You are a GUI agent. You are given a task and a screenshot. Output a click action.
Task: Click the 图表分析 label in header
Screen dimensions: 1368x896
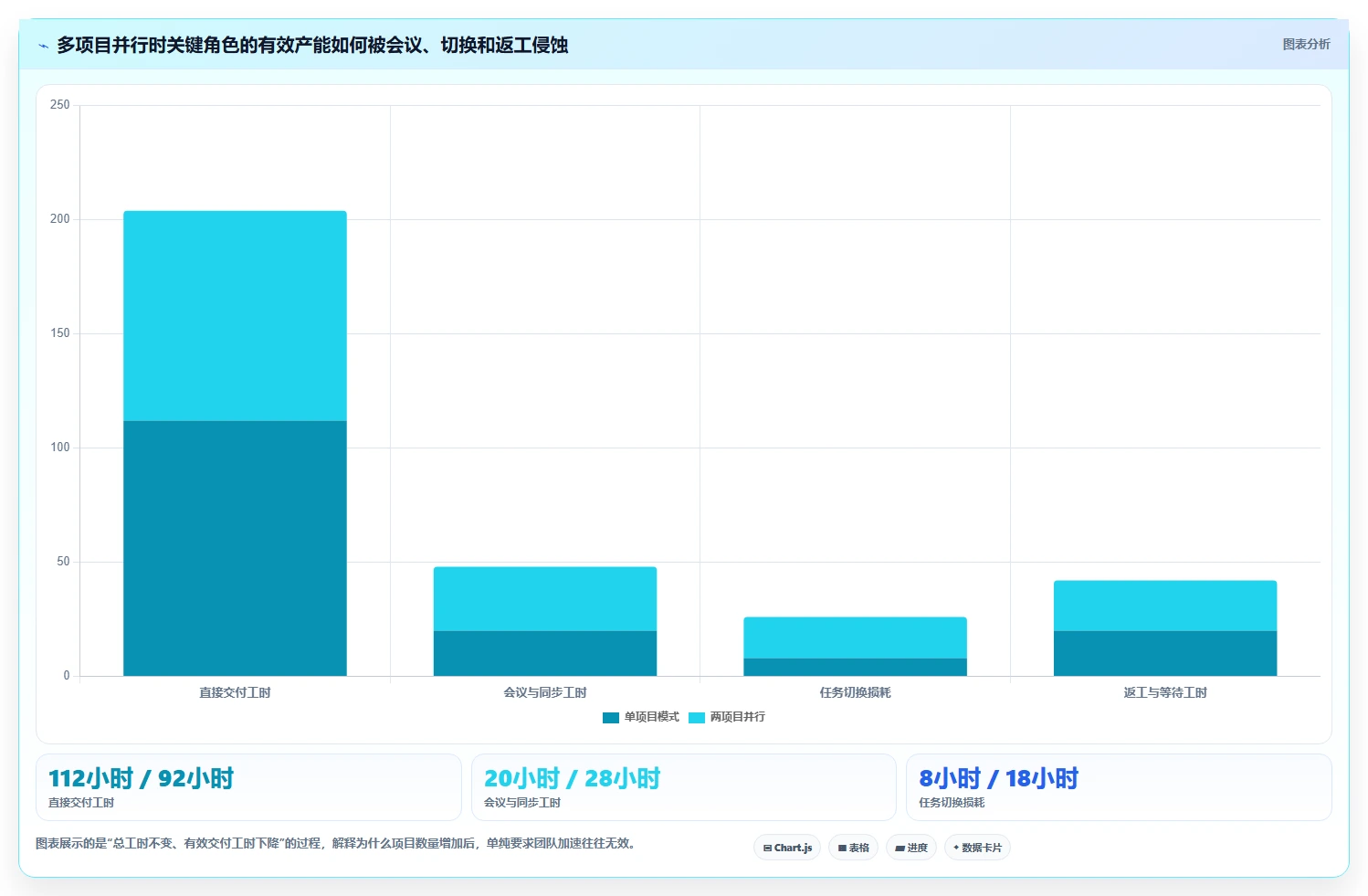pos(1306,44)
